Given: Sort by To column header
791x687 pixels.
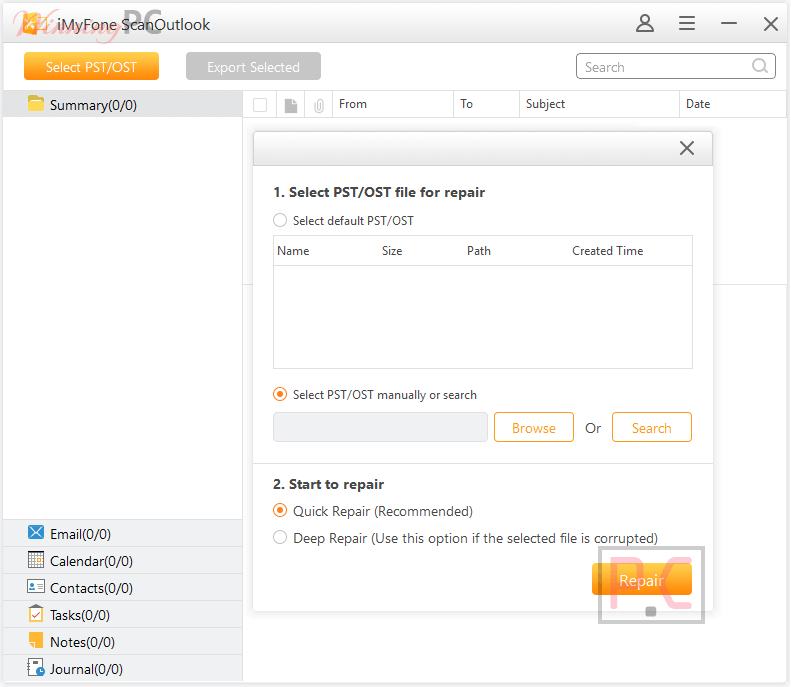Looking at the screenshot, I should point(486,104).
